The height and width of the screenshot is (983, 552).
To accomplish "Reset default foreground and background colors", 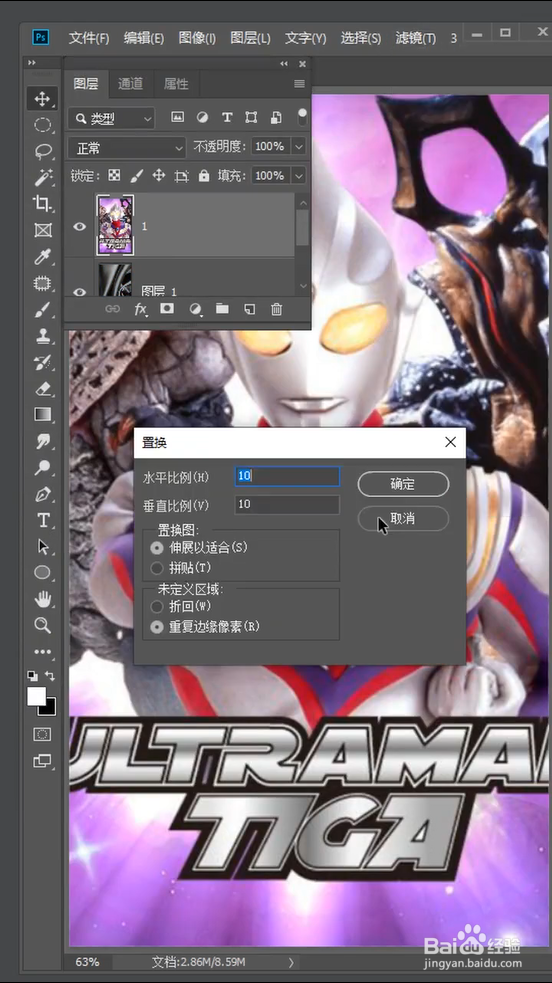I will (x=32, y=676).
